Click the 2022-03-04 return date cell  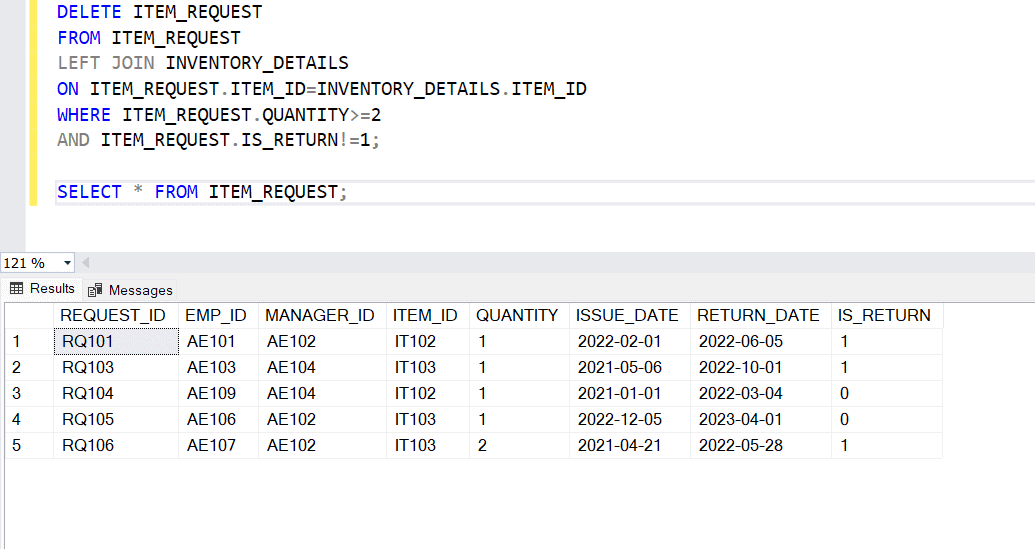point(761,393)
